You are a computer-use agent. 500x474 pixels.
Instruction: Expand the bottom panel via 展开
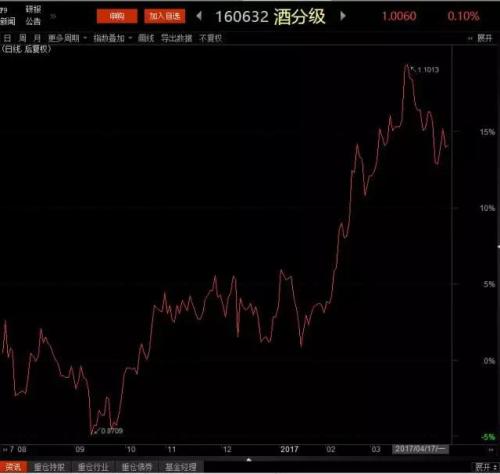coord(486,467)
